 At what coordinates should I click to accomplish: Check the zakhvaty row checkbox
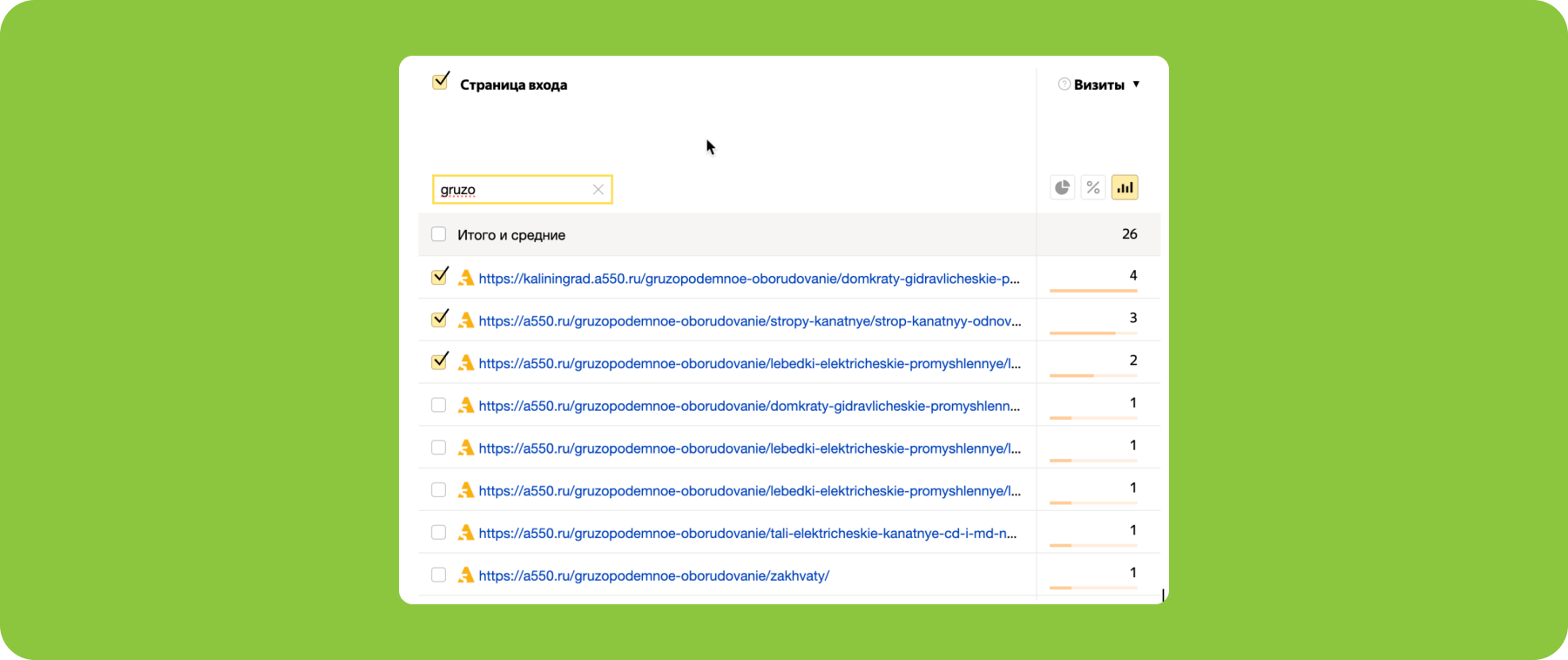[x=439, y=576]
